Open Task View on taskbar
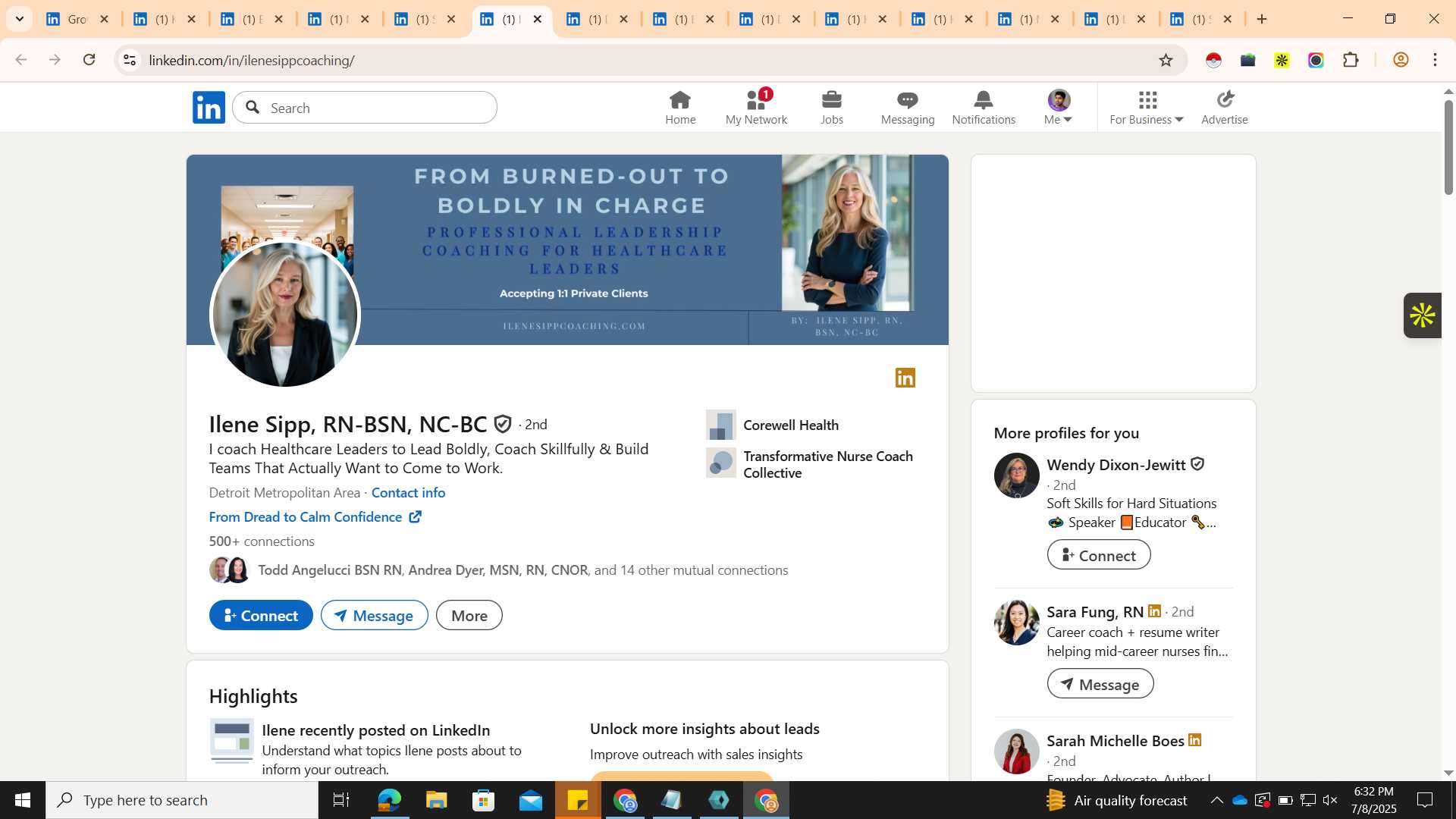This screenshot has height=819, width=1456. [341, 800]
